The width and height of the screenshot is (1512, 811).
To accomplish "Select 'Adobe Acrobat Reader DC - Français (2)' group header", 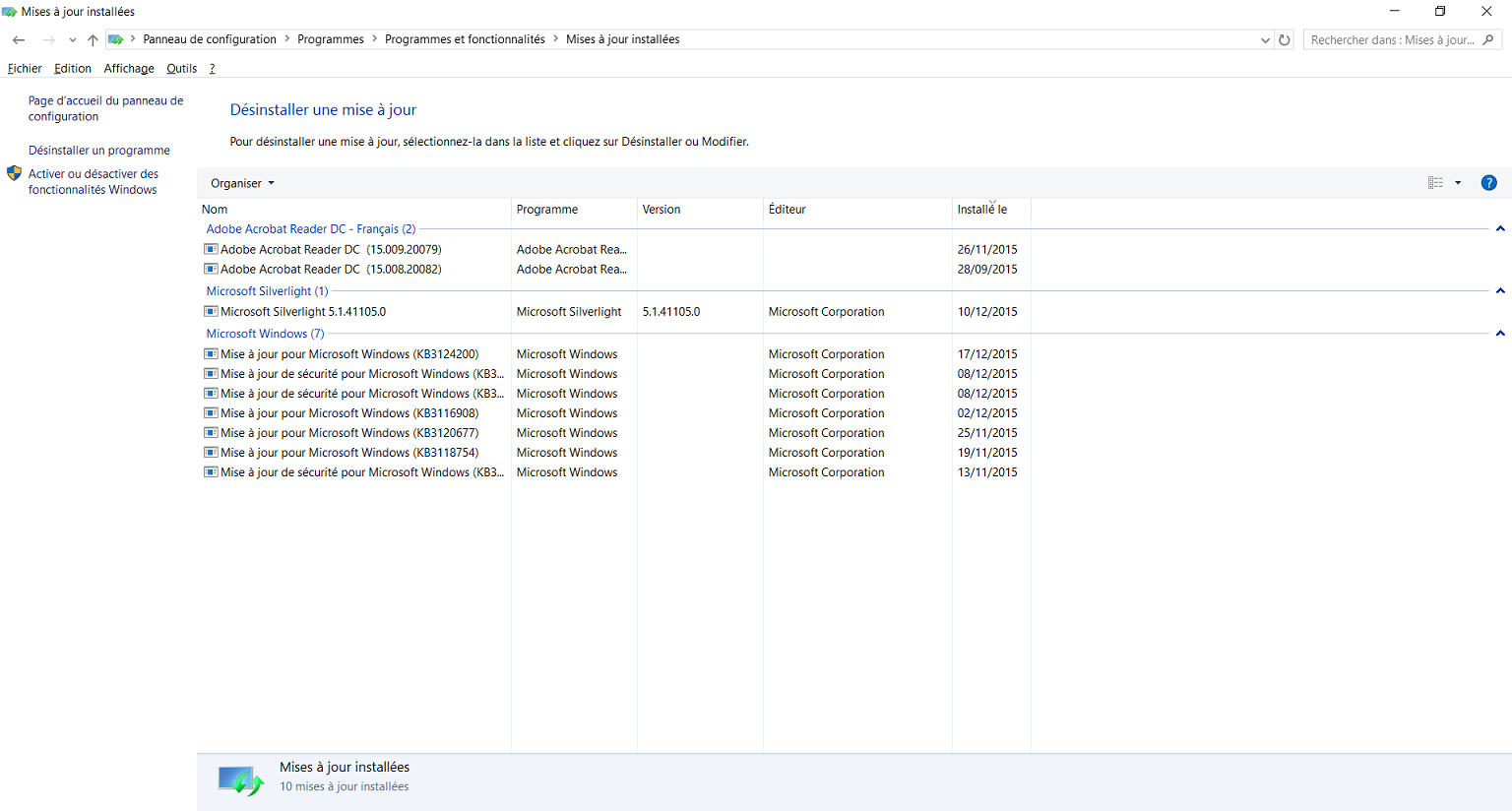I will 311,229.
